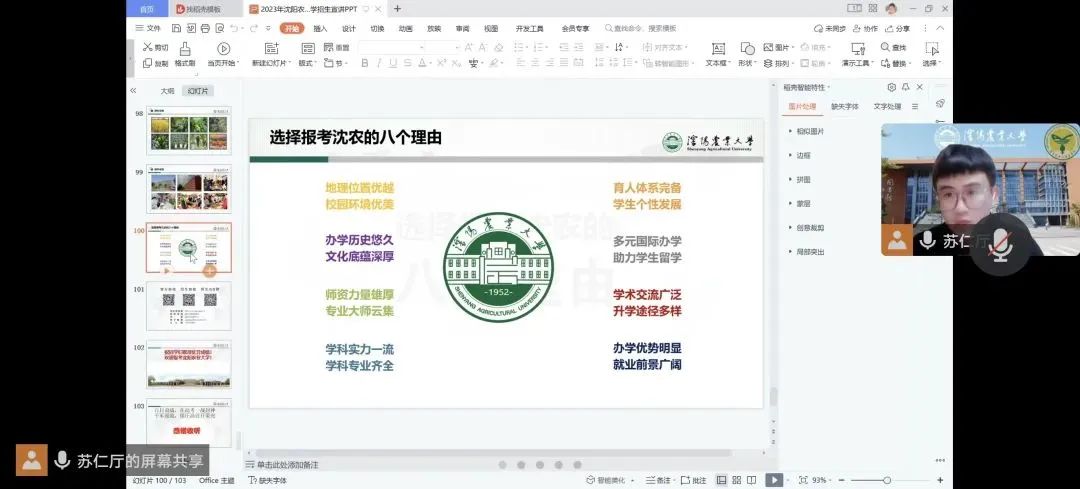Click the reading view icon in status bar
Image resolution: width=1080 pixels, height=489 pixels.
[751, 480]
